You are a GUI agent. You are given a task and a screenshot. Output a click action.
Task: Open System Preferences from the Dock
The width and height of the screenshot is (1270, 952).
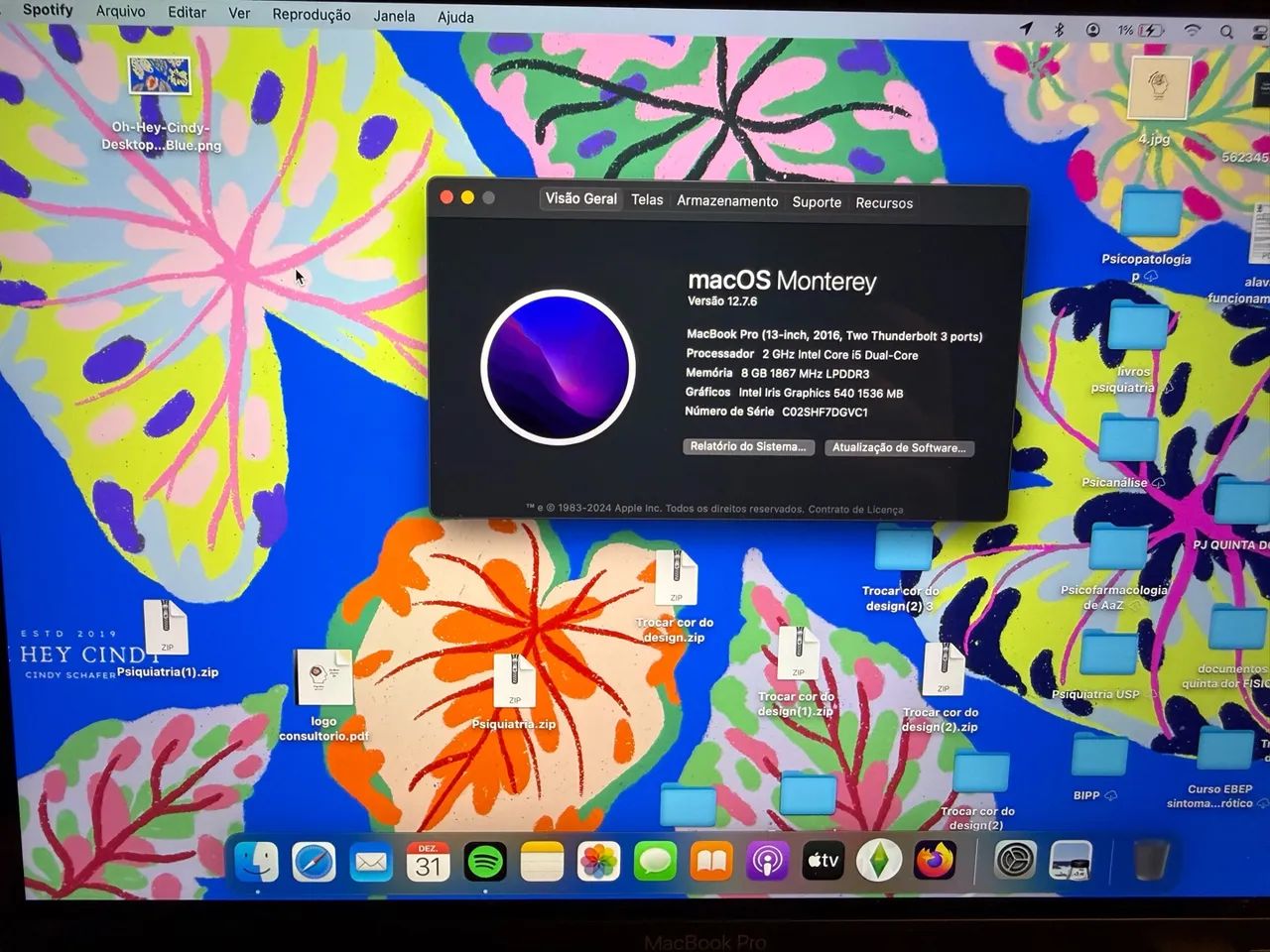[x=1015, y=861]
